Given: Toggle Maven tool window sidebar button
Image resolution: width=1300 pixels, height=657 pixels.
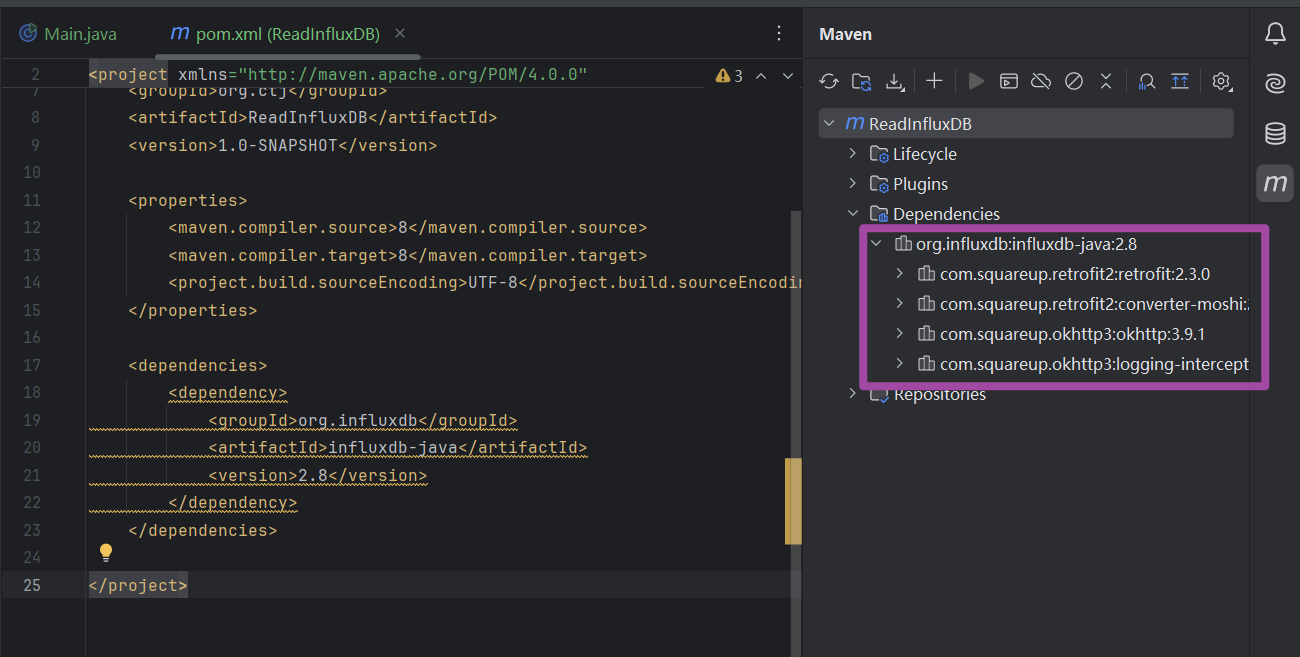Looking at the screenshot, I should coord(1275,183).
